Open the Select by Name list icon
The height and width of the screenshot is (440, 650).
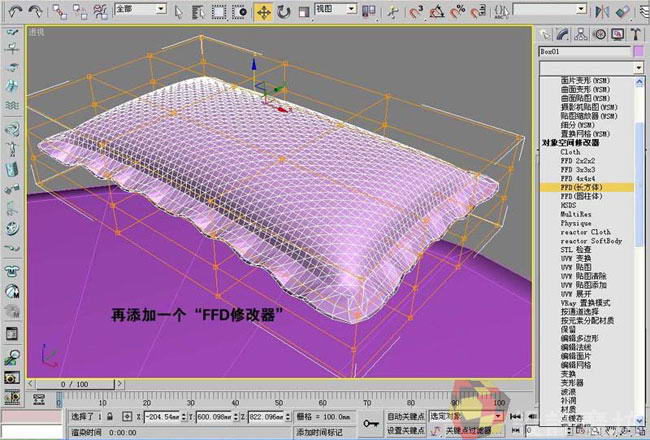click(199, 12)
